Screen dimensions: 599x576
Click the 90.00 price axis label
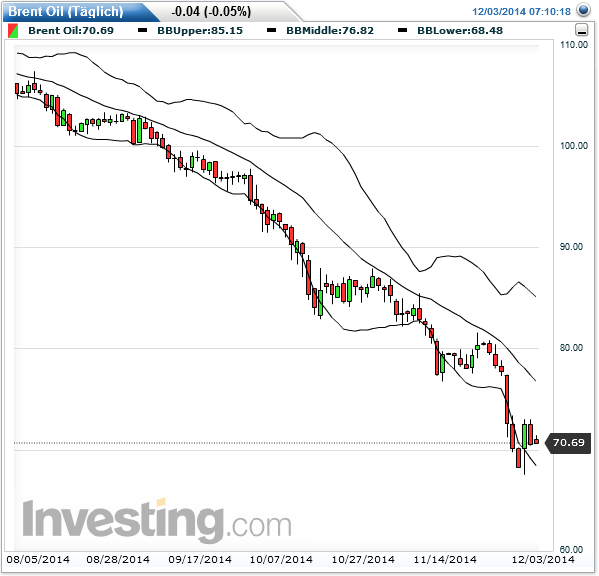[571, 247]
